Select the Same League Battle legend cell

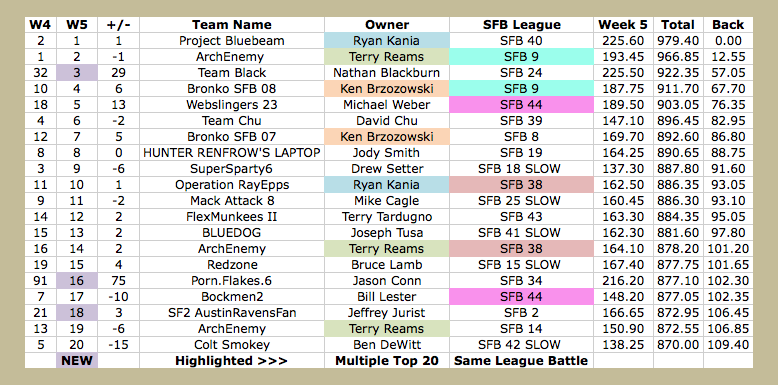tap(521, 361)
